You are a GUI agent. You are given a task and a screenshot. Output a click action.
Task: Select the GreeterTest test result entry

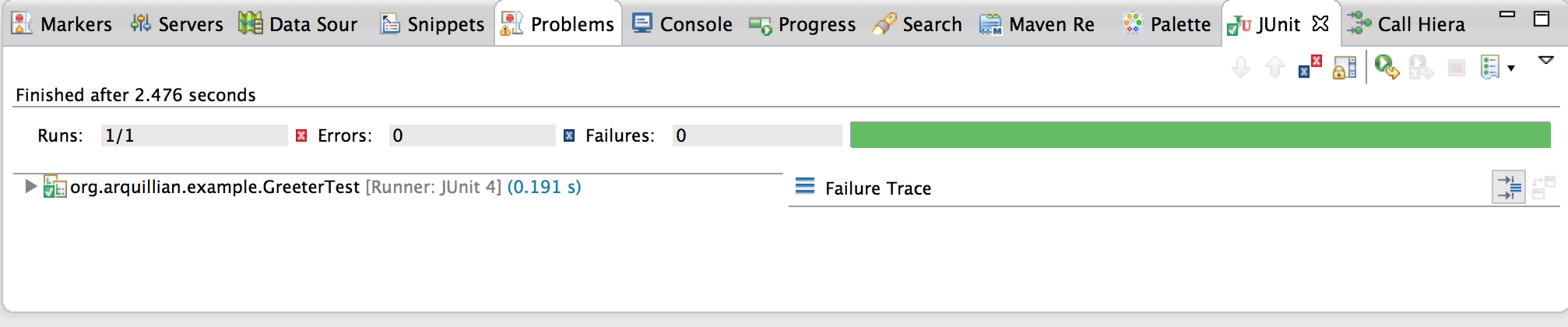point(325,187)
